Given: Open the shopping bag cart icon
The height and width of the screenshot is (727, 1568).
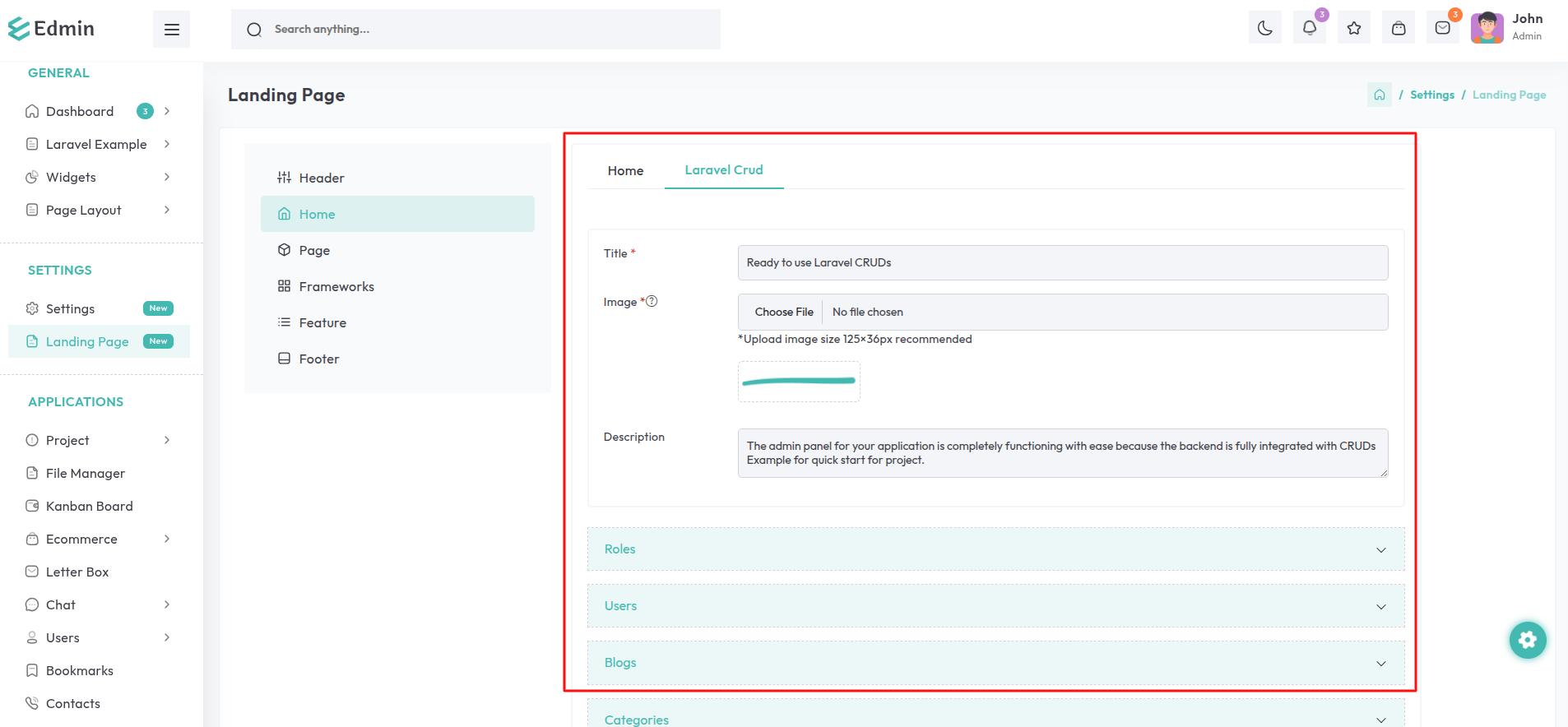Looking at the screenshot, I should click(1398, 29).
